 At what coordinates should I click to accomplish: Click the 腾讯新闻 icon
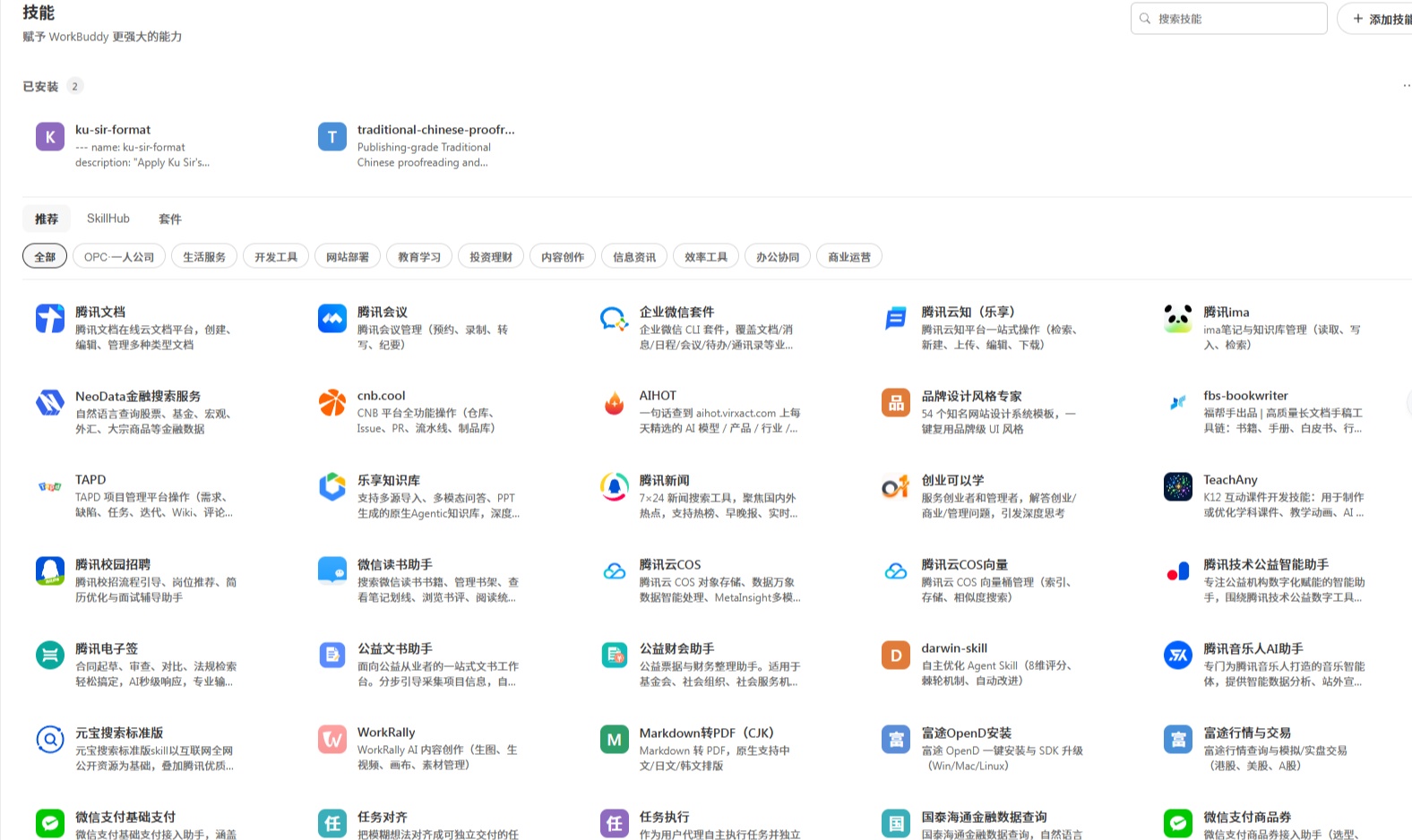[615, 486]
